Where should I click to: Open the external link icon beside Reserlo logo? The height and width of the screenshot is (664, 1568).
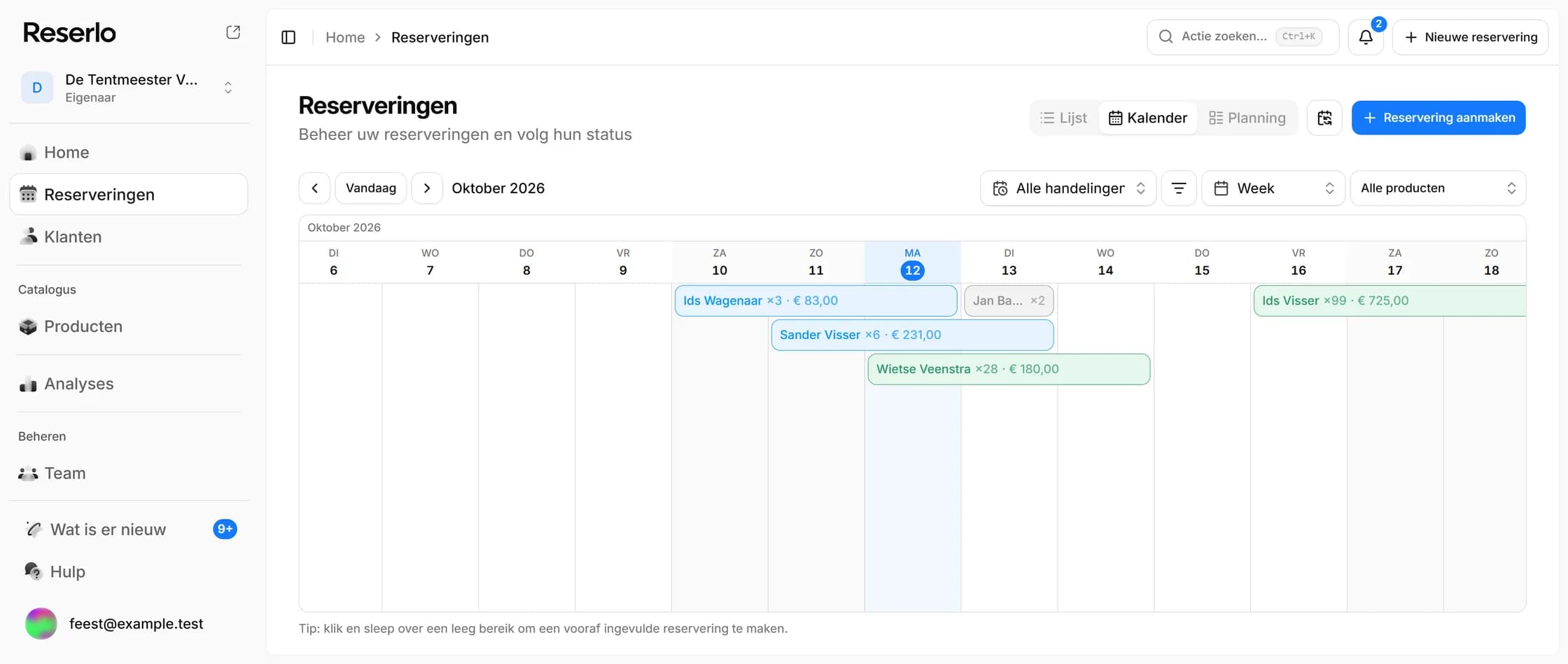coord(233,32)
